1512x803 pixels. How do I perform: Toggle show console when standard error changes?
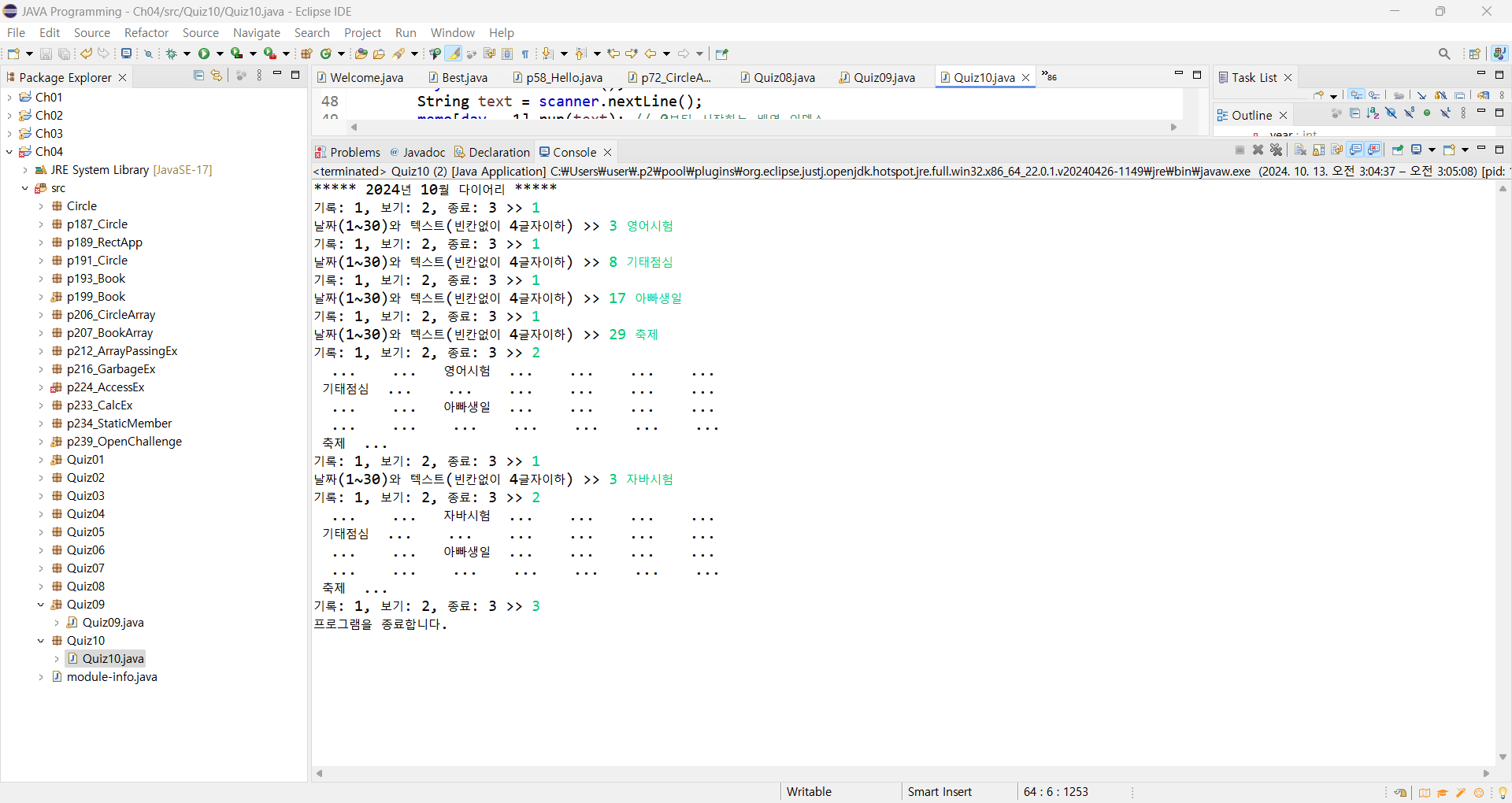1375,150
